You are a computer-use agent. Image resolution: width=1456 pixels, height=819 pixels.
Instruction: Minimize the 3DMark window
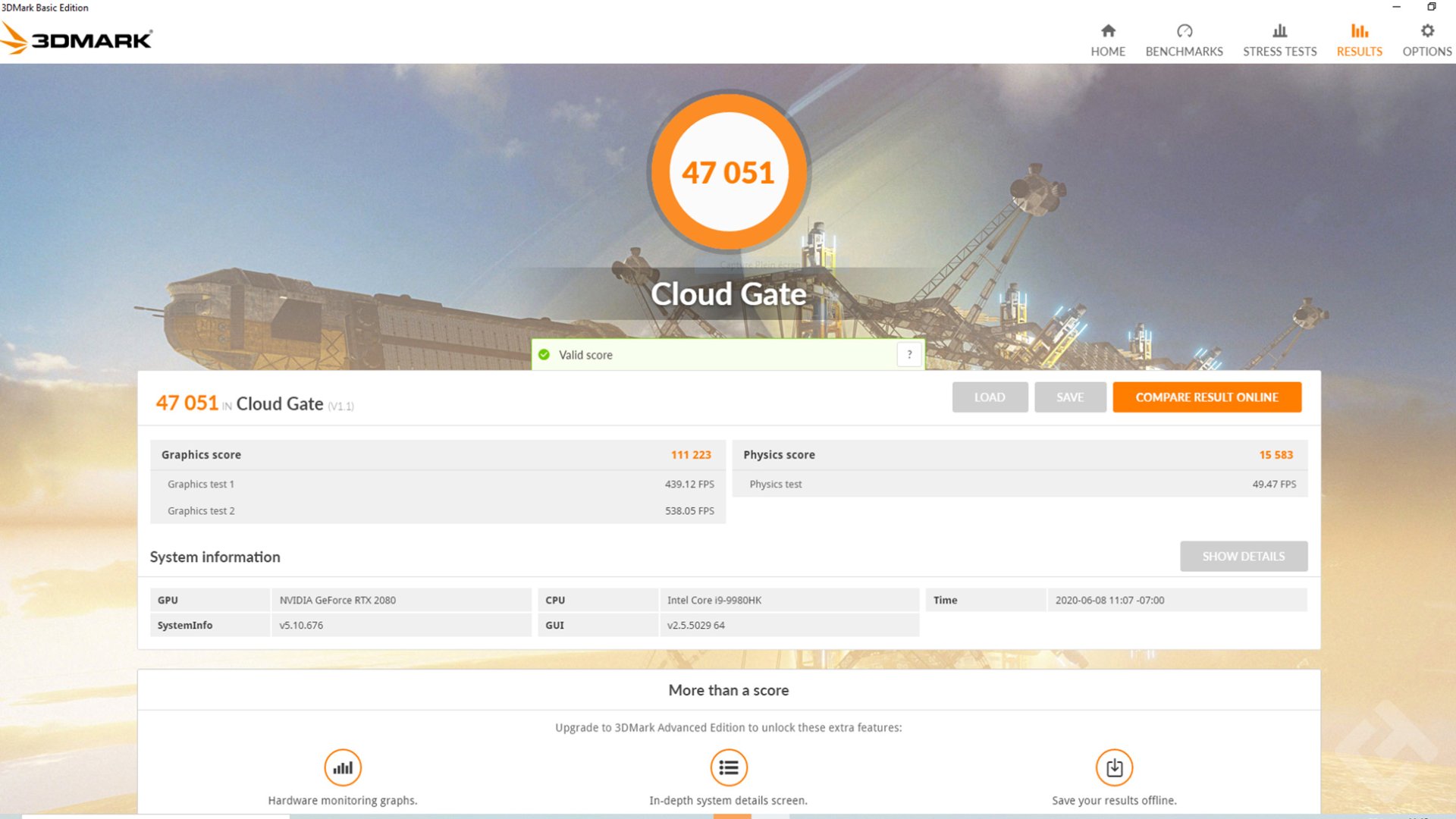point(1396,7)
